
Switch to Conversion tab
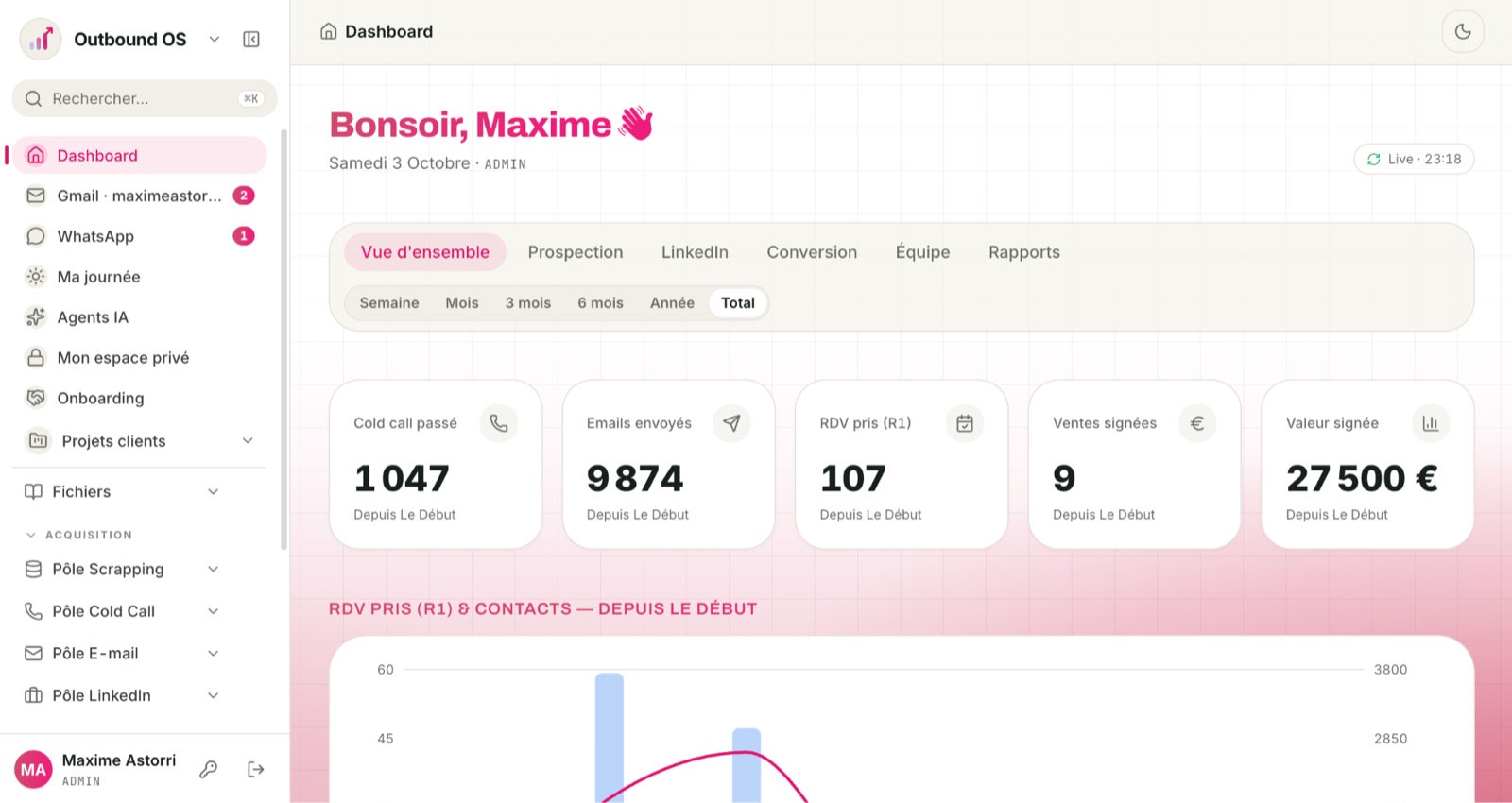coord(812,252)
